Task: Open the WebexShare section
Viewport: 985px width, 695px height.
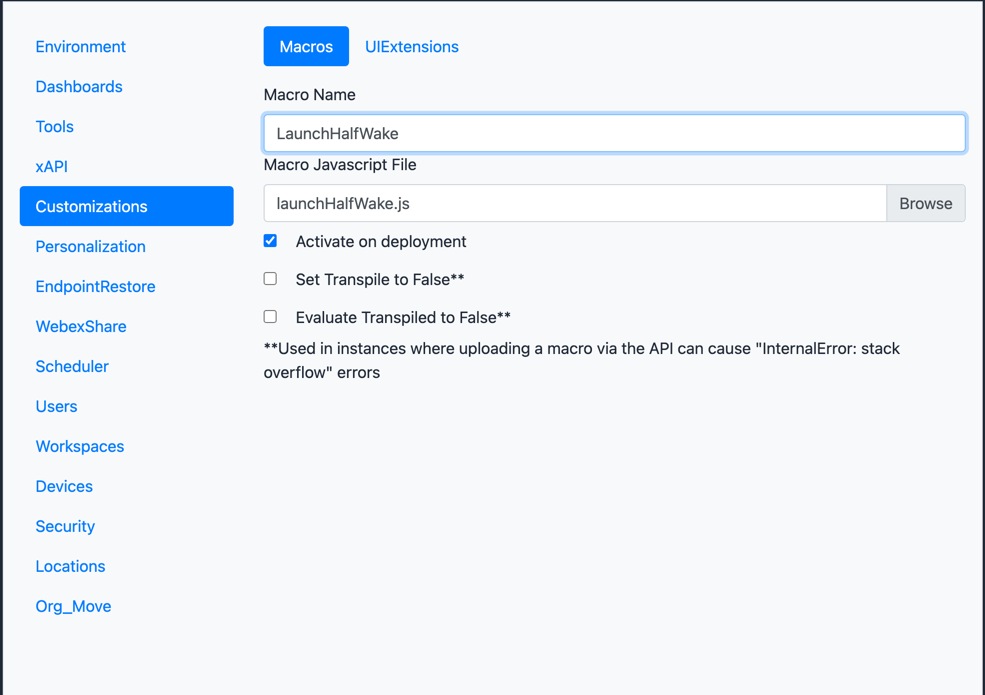Action: point(81,327)
